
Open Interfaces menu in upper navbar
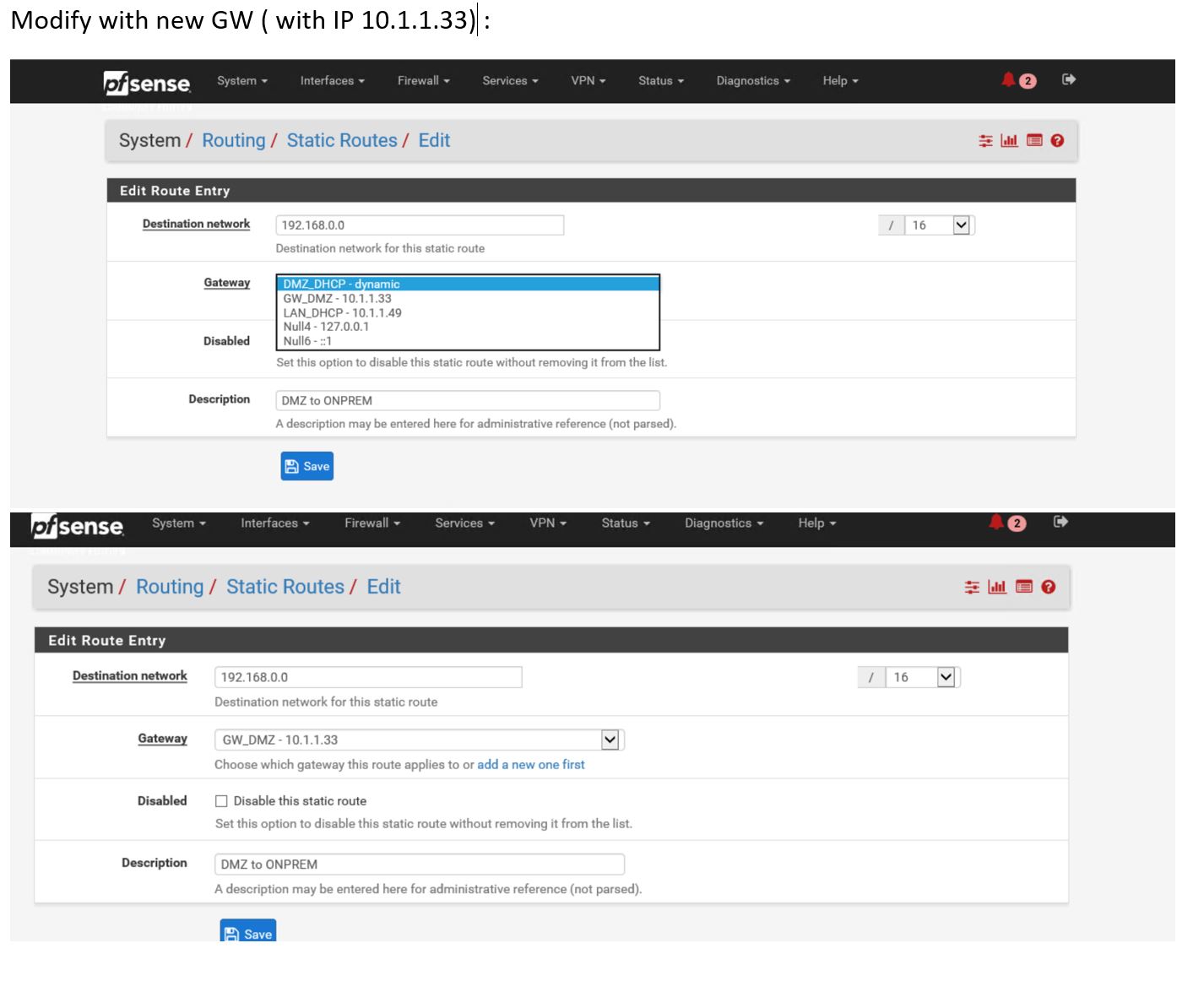(x=333, y=81)
